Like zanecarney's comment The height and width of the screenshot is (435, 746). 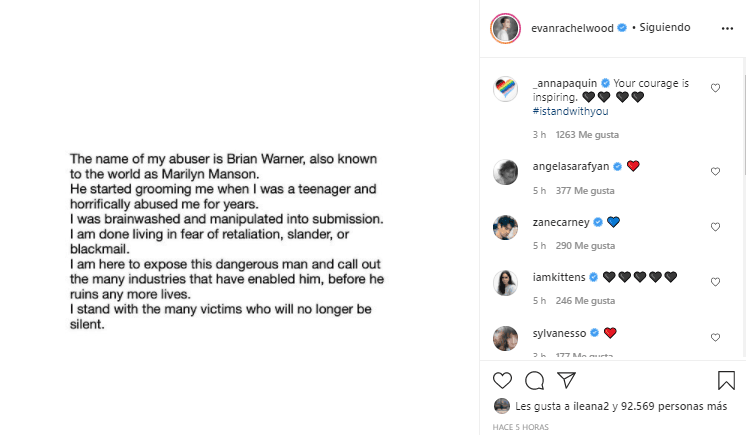[715, 227]
